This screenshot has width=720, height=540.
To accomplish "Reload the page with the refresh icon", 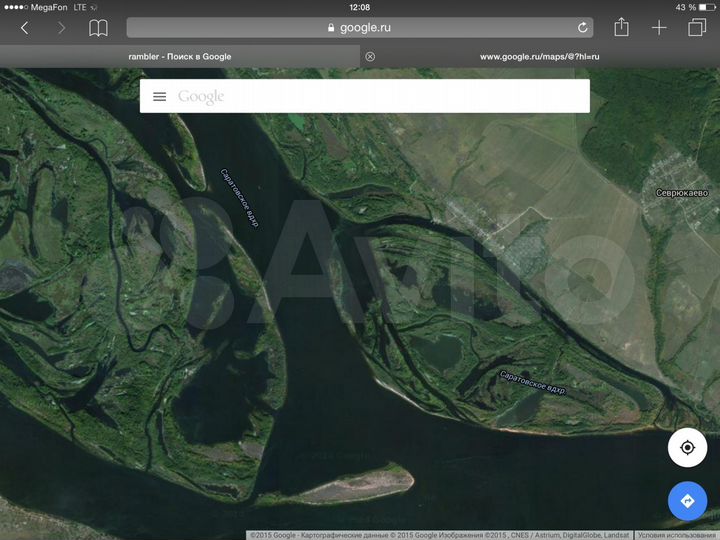I will click(582, 28).
